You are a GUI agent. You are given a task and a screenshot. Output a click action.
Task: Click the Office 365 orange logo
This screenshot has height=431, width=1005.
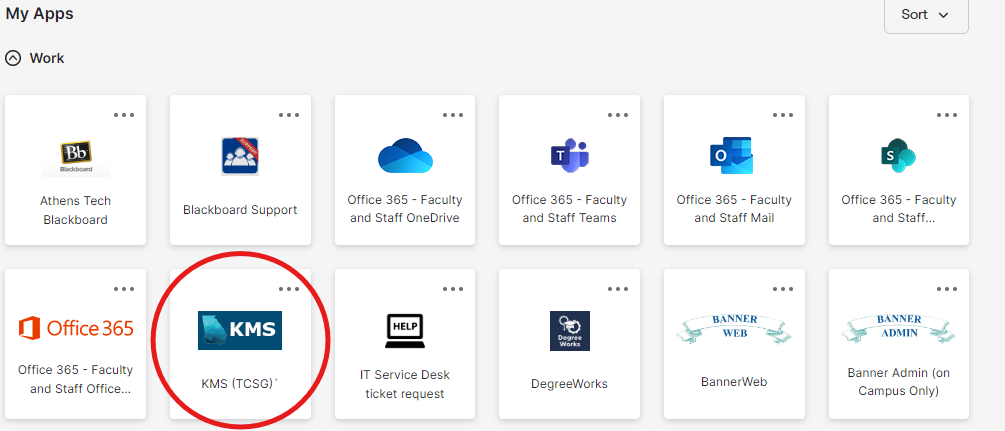pyautogui.click(x=76, y=328)
